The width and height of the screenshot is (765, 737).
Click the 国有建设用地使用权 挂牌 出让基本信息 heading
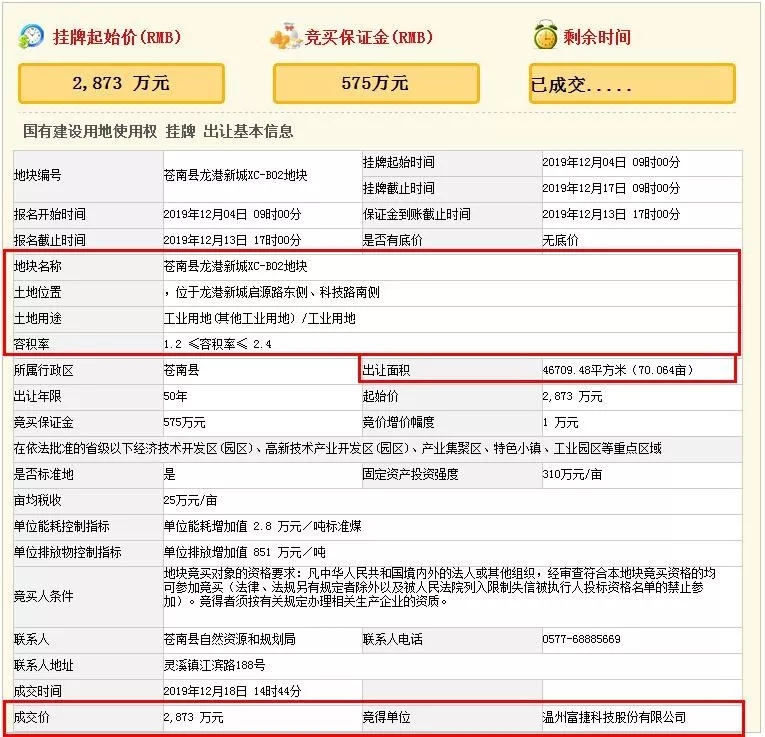(158, 131)
